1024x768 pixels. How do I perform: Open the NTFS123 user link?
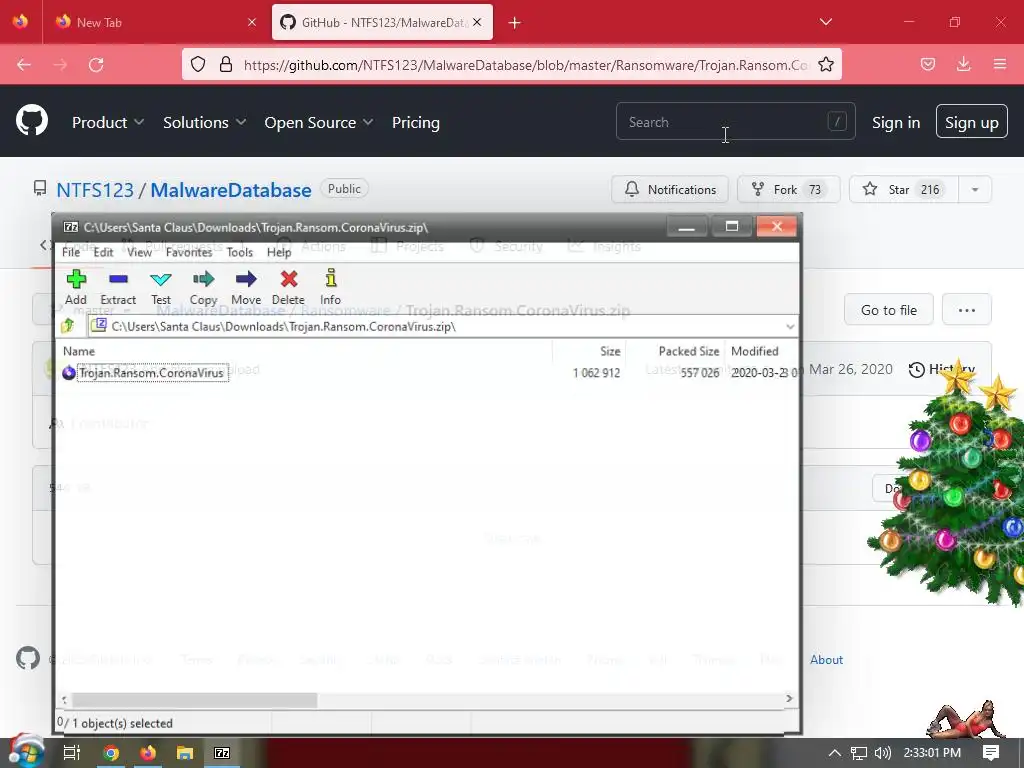[95, 190]
